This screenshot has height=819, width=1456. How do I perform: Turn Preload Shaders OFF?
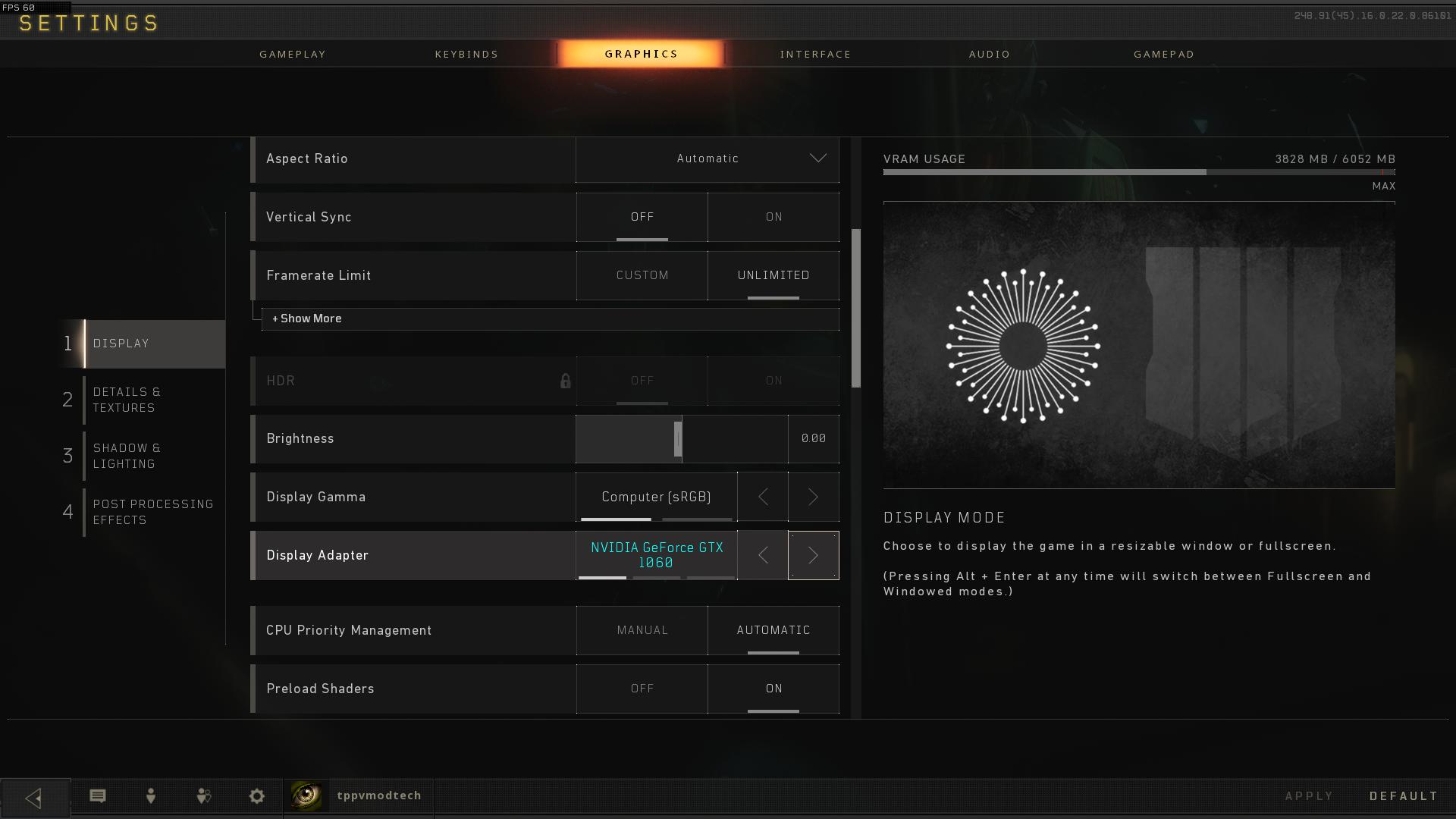[x=642, y=689]
